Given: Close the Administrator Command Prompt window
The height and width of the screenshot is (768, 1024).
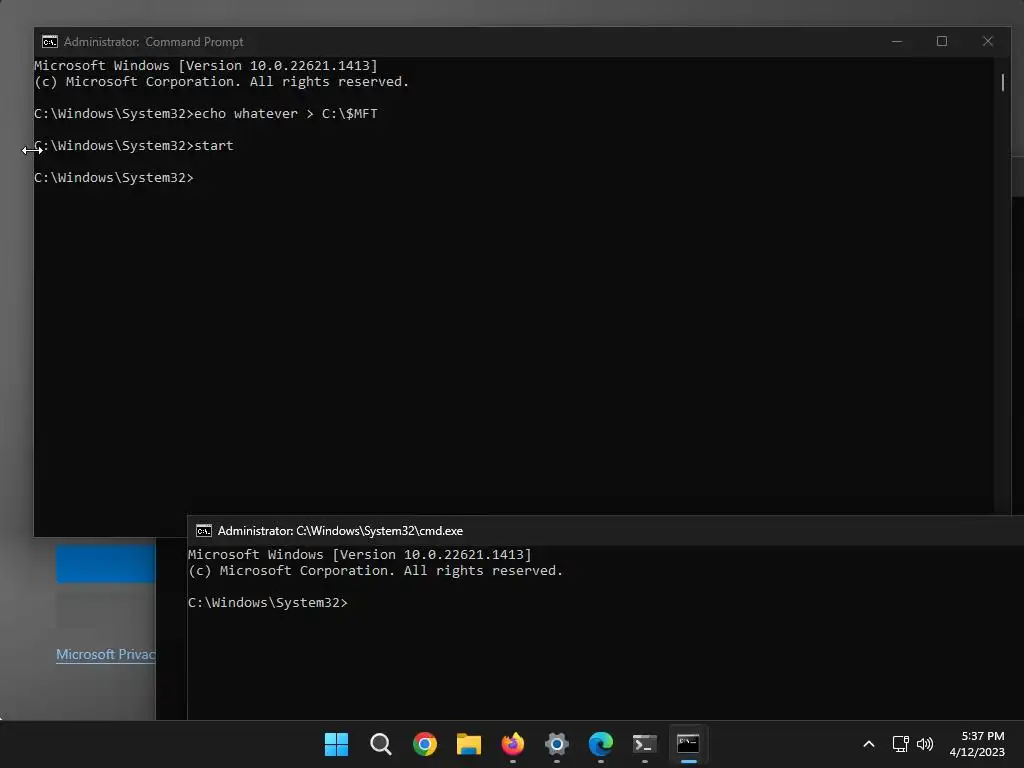Looking at the screenshot, I should pos(987,41).
